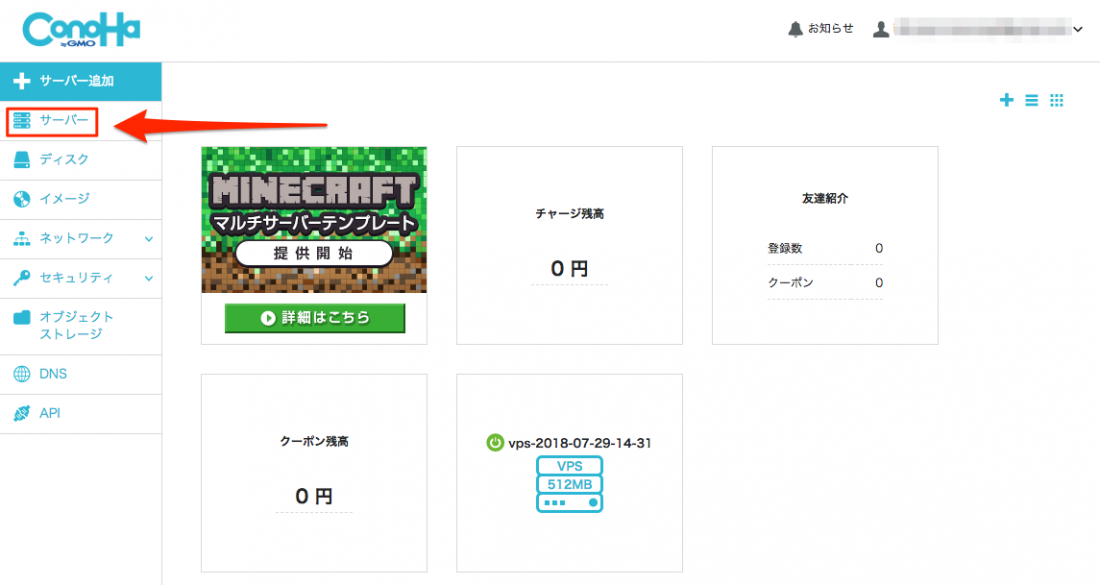The width and height of the screenshot is (1100, 585).
Task: Expand the ネットワーク submenu chevron
Action: point(149,239)
